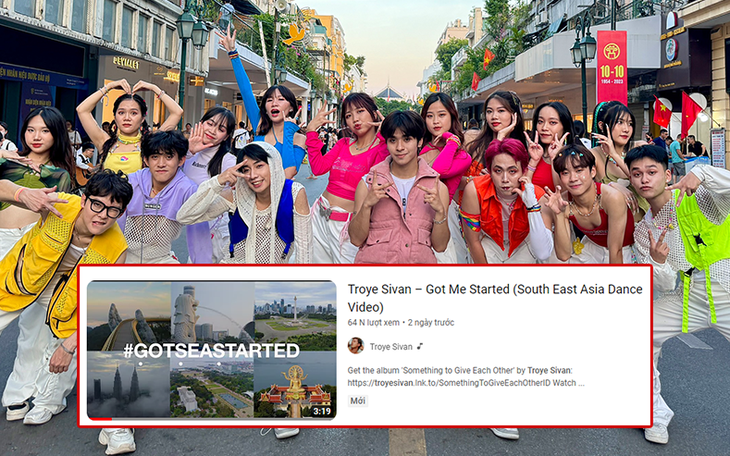Click the Troye Sivan channel avatar

(x=355, y=345)
